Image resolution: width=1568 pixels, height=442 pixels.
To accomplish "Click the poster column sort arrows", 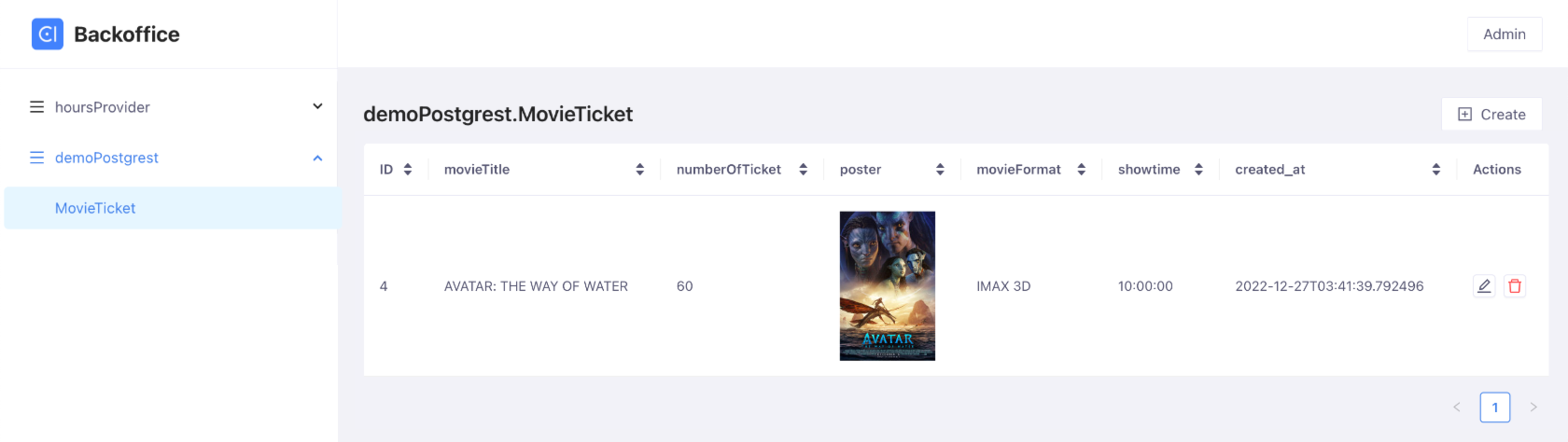I will (x=940, y=170).
